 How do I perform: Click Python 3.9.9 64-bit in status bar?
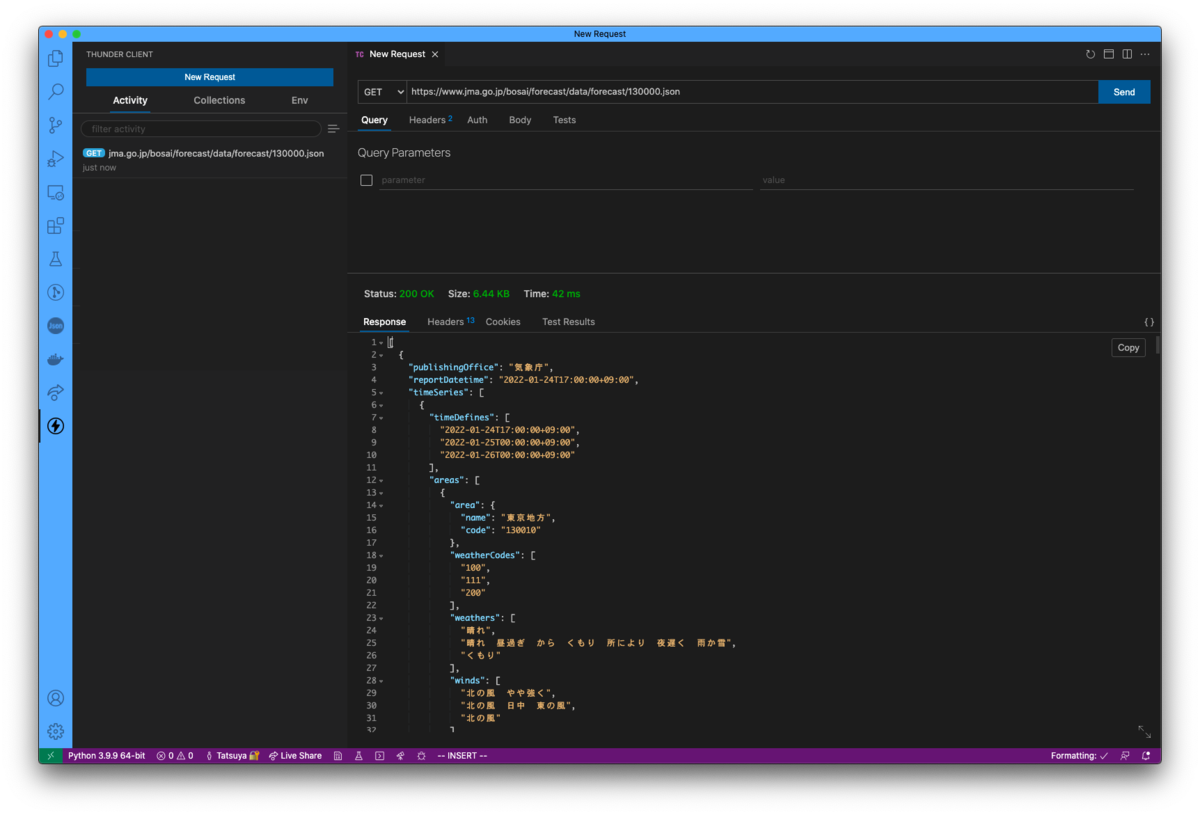point(106,756)
